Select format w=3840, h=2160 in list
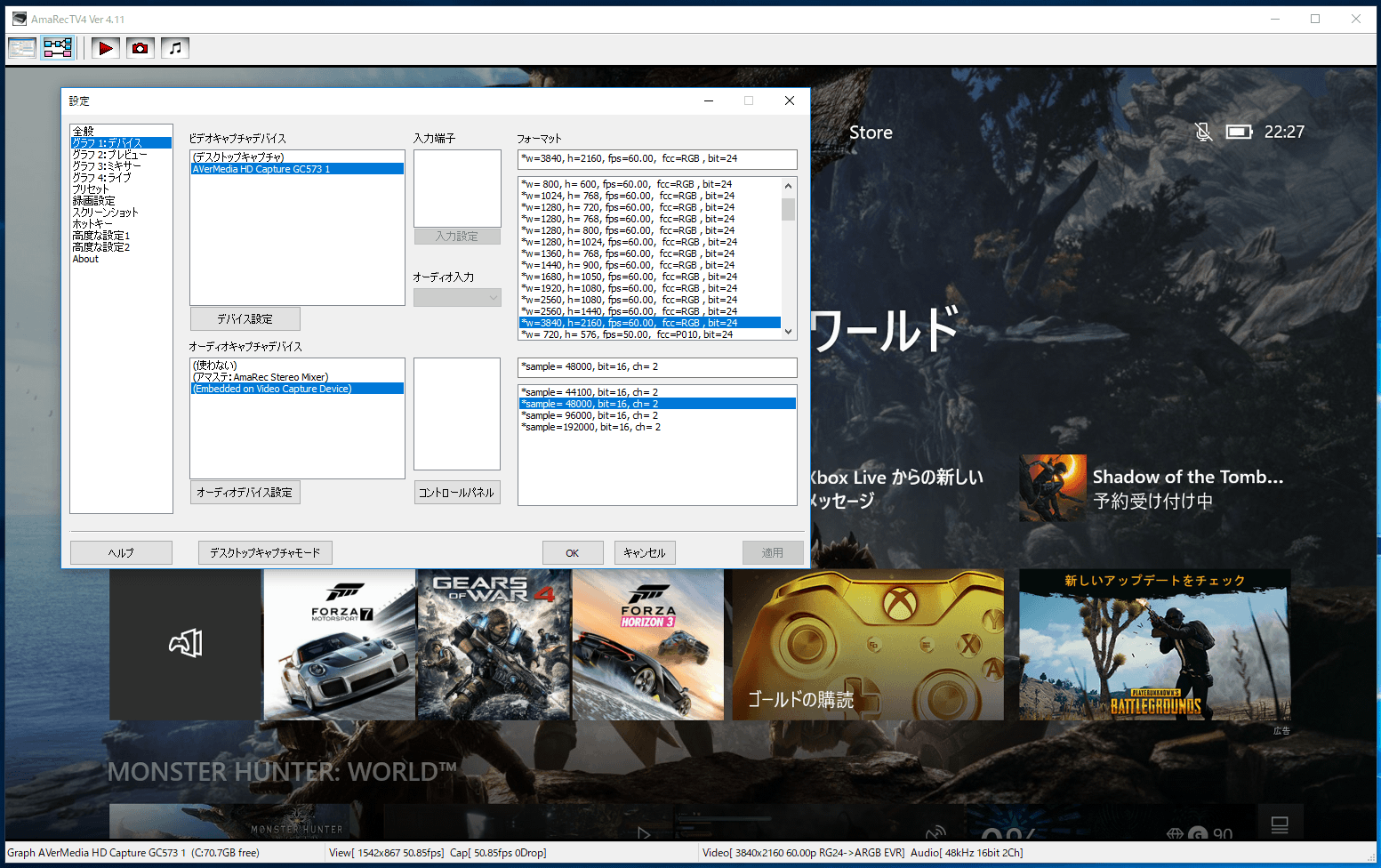 point(650,323)
